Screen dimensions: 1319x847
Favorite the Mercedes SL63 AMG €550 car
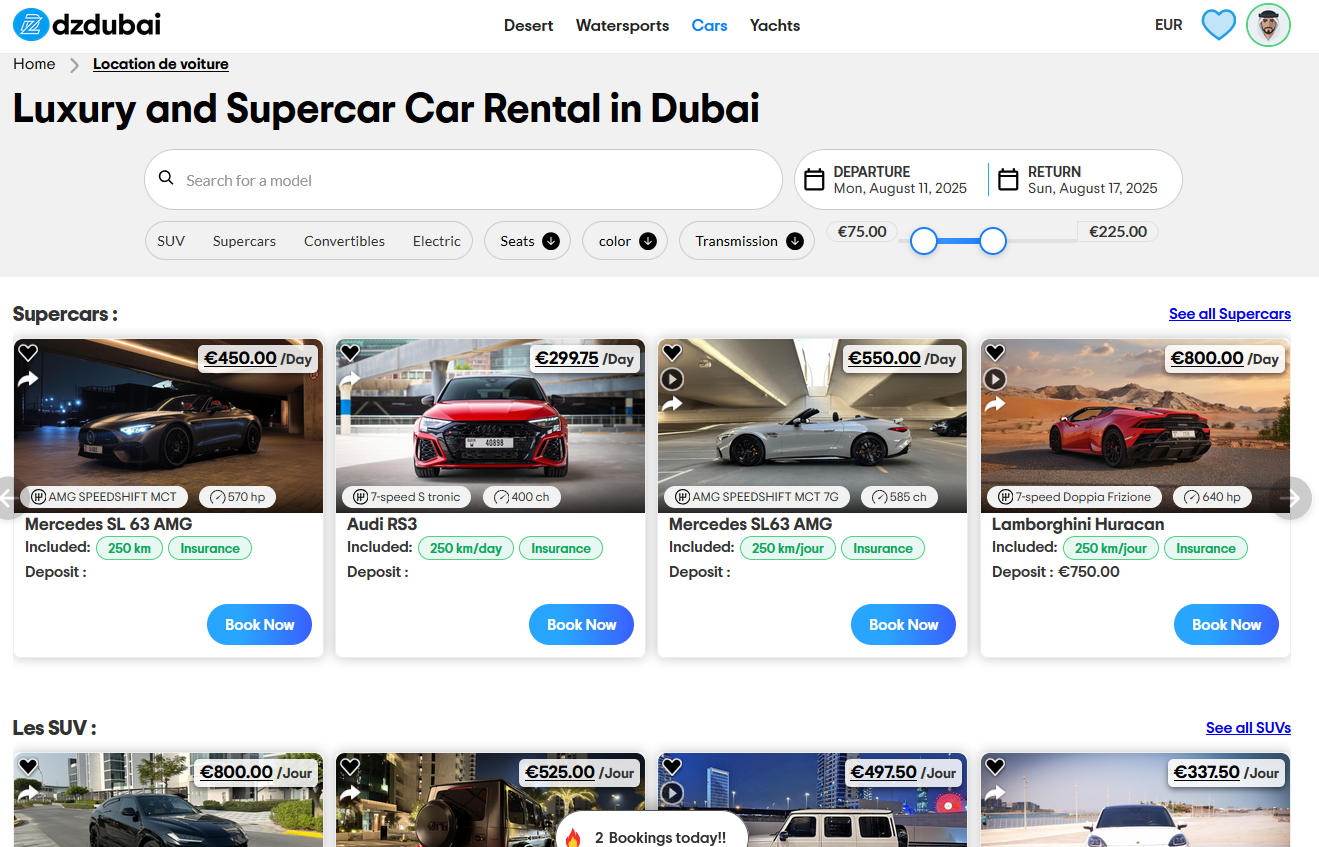672,353
